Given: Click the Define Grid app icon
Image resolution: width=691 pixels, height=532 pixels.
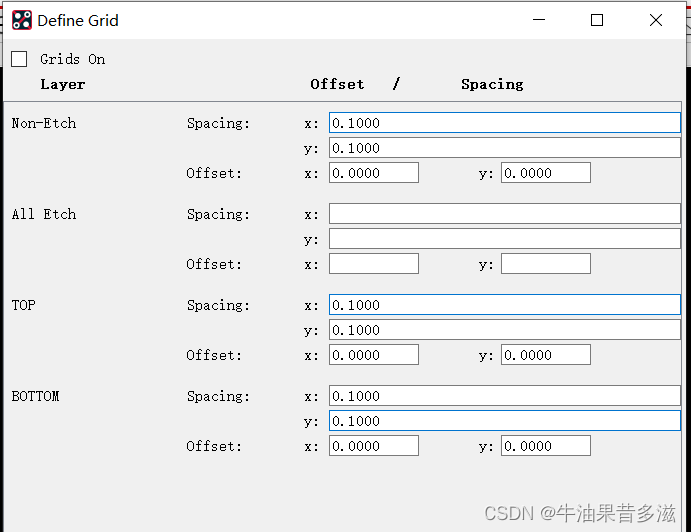Looking at the screenshot, I should click(x=21, y=20).
